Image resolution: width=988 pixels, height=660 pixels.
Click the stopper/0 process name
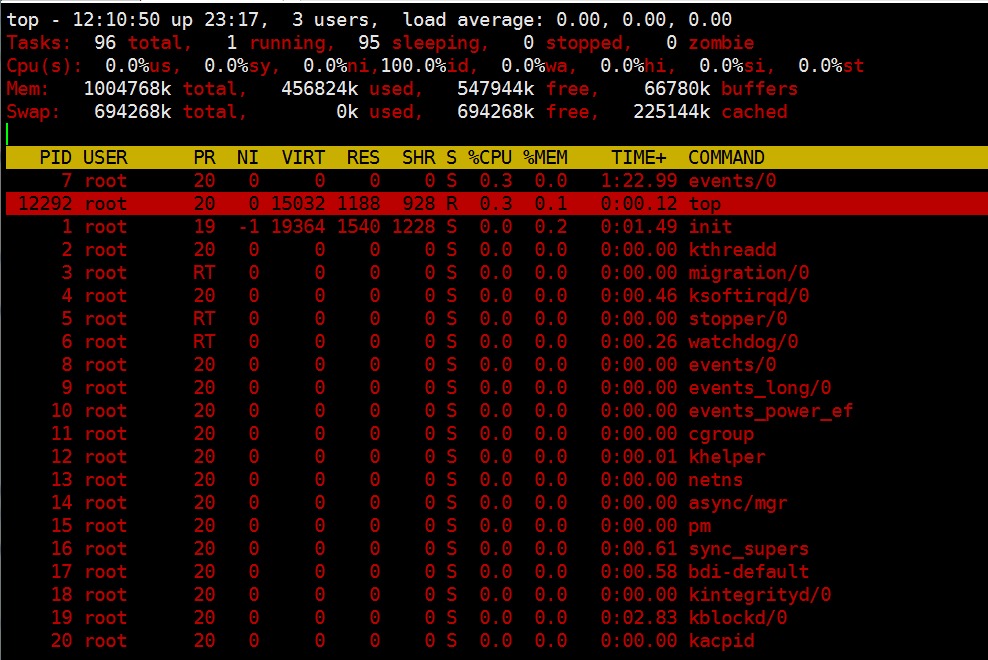click(x=738, y=319)
